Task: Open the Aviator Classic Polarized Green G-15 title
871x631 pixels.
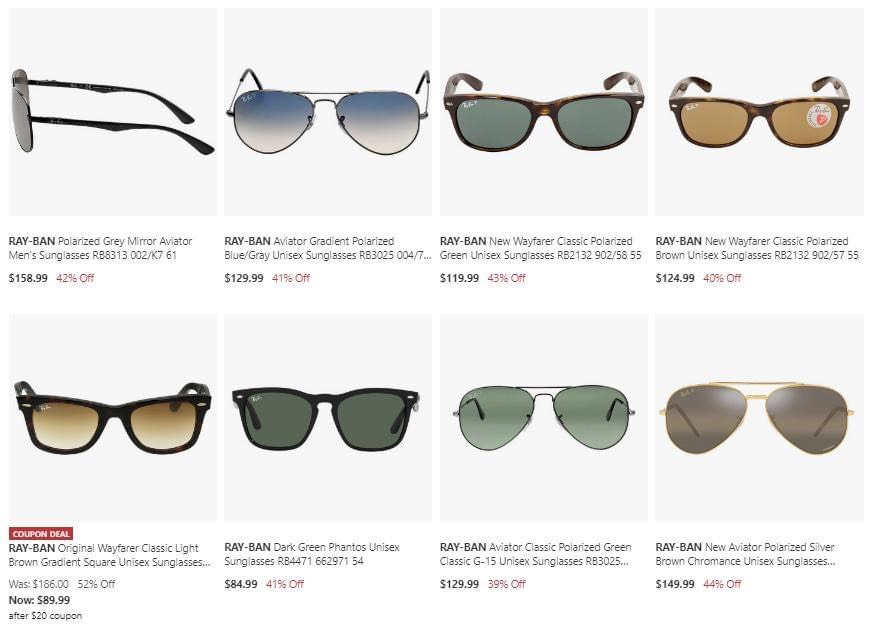Action: pyautogui.click(x=535, y=554)
